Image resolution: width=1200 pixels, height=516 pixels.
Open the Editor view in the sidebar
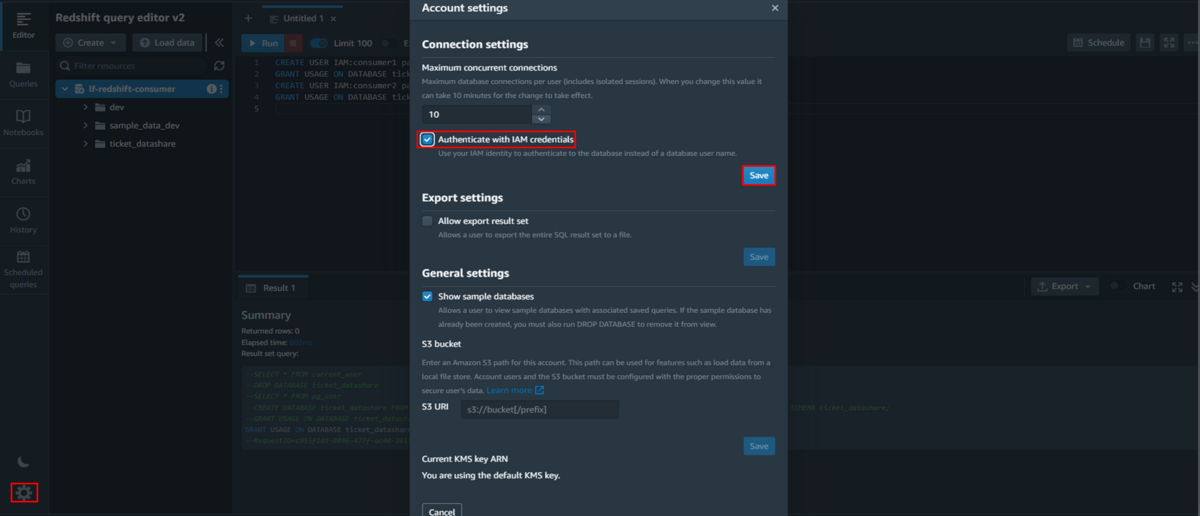click(23, 25)
